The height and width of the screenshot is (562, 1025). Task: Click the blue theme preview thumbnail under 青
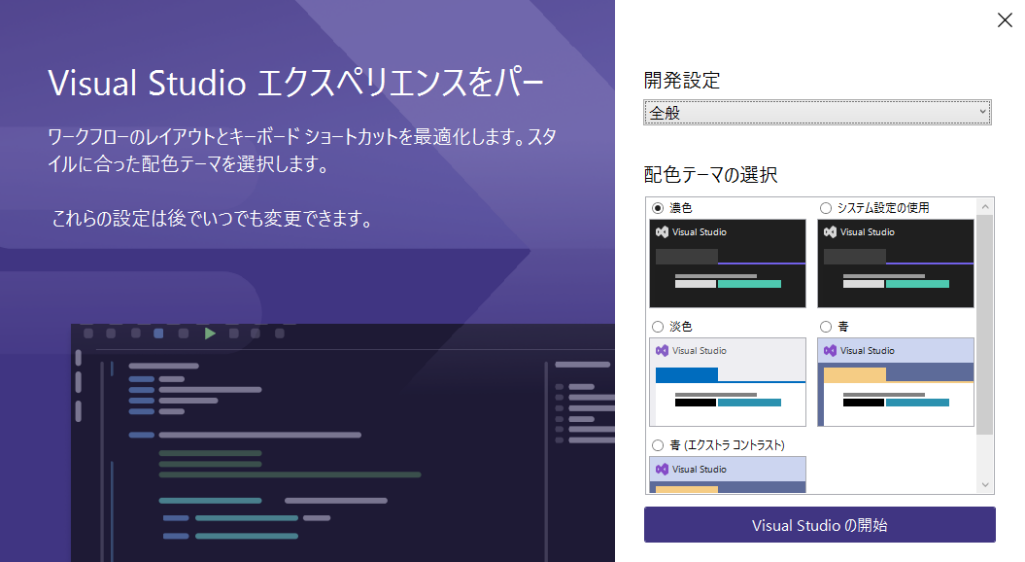(x=896, y=382)
